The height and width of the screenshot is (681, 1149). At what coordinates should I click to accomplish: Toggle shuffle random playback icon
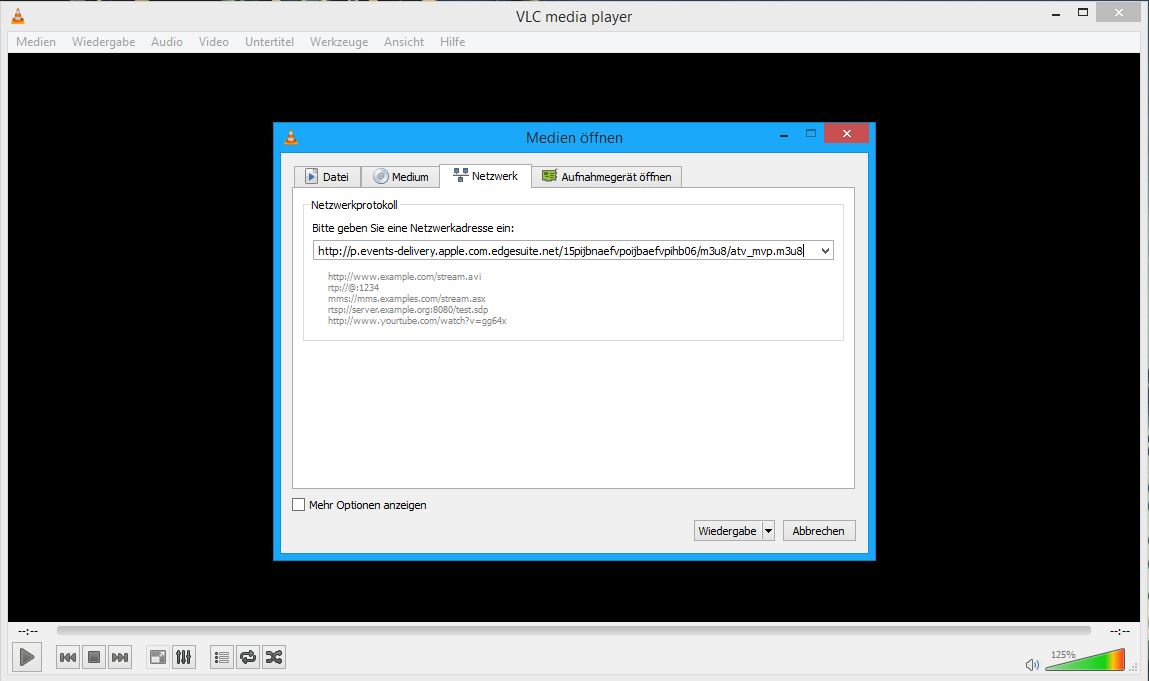[274, 658]
